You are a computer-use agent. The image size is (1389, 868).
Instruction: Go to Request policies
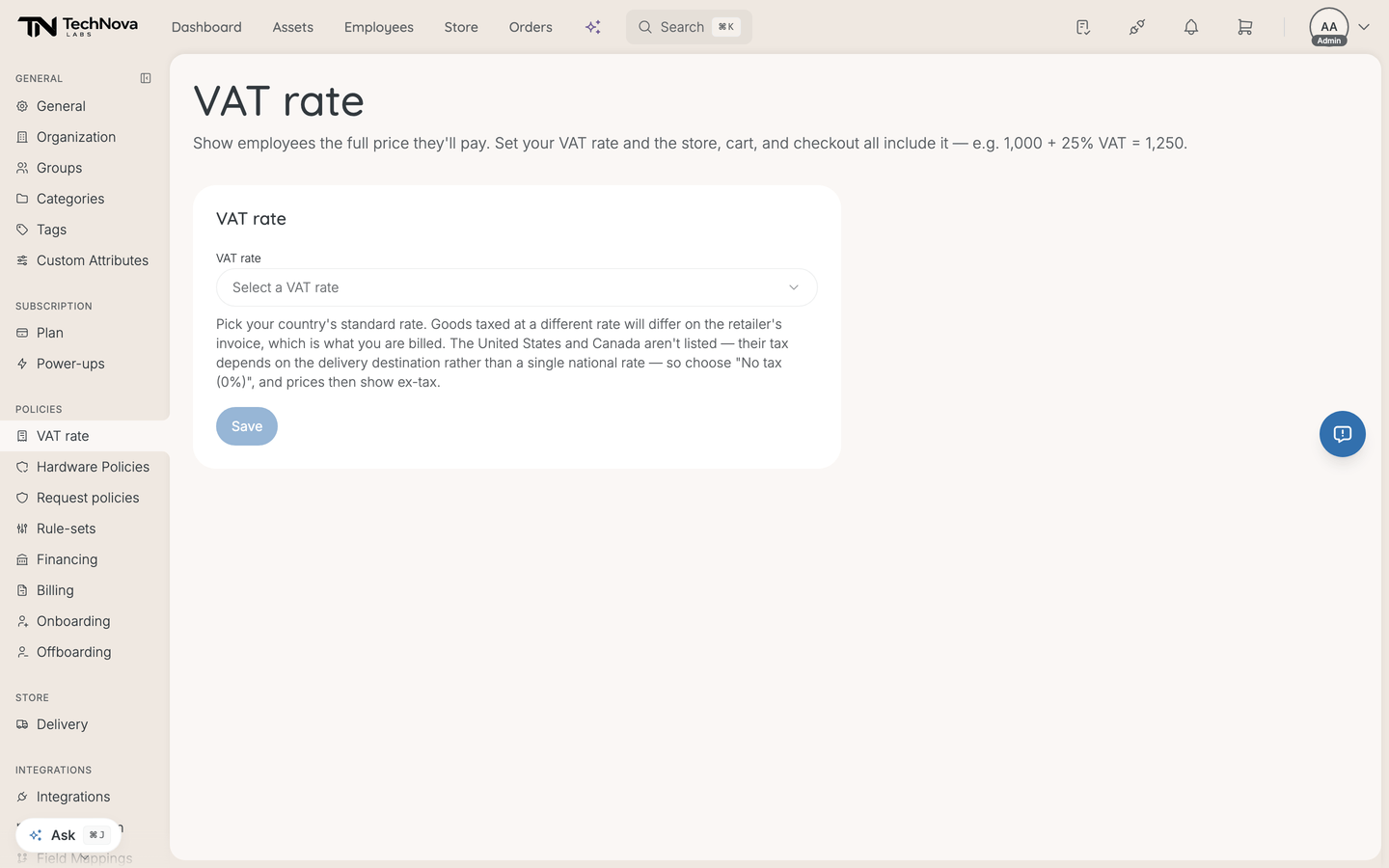85,498
